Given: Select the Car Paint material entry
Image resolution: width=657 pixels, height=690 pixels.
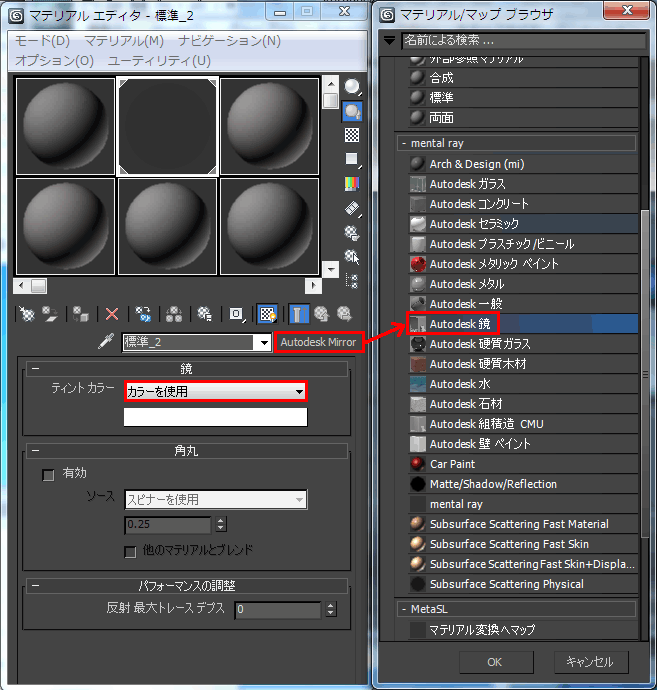Looking at the screenshot, I should click(524, 464).
